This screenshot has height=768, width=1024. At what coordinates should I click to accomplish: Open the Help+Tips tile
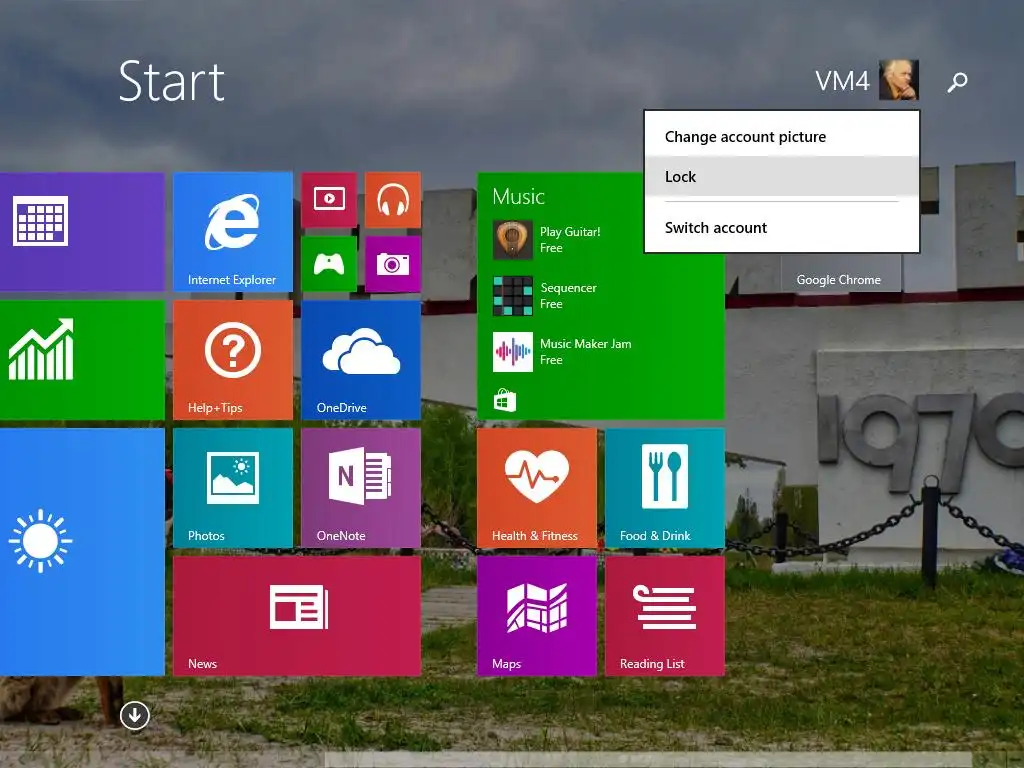tap(232, 360)
